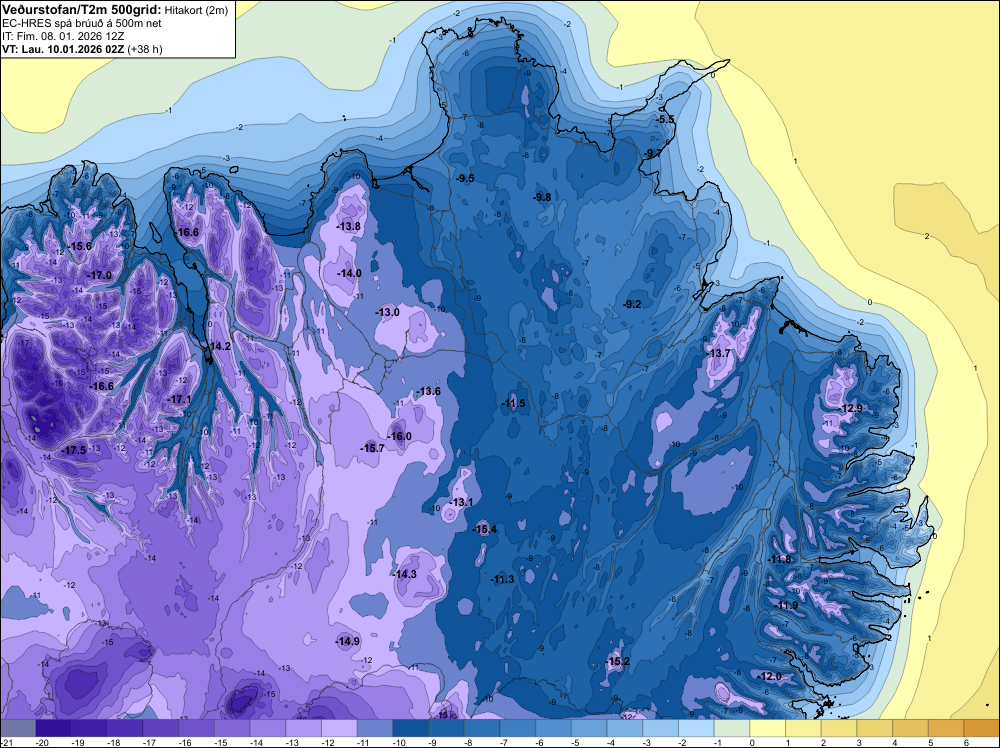Click the leftmost gray-blue legend swatch

(18, 728)
